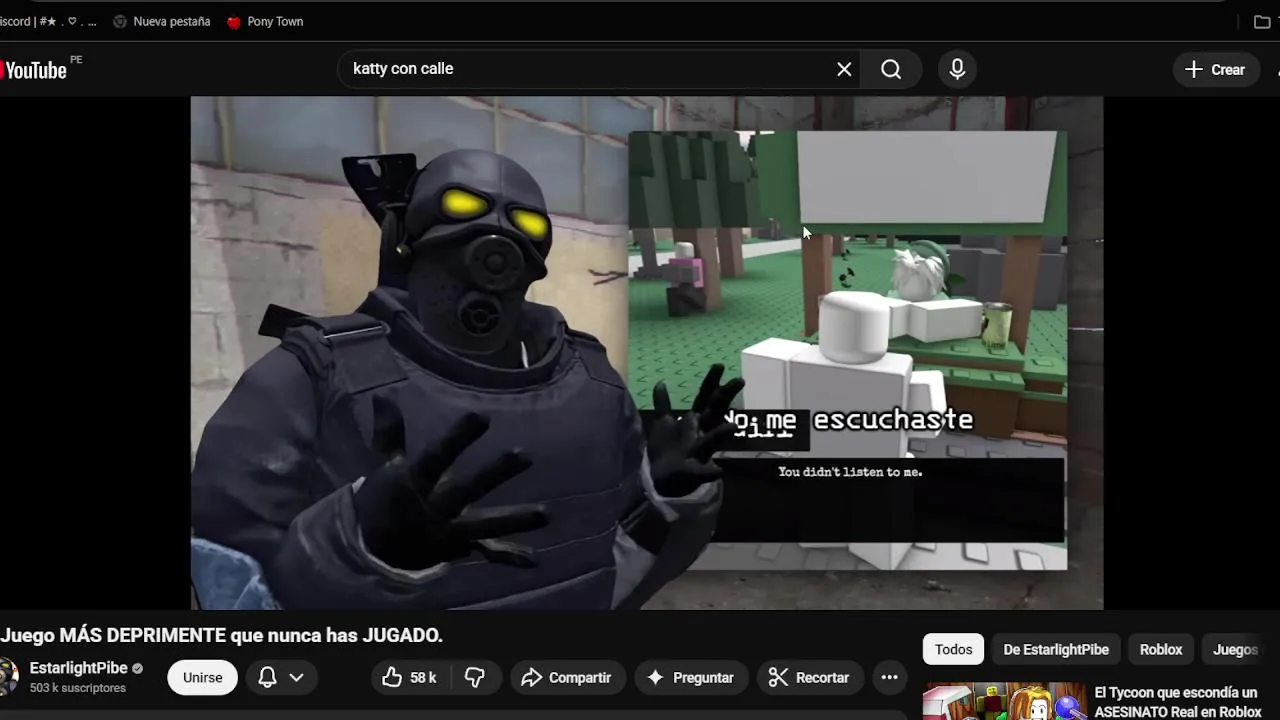This screenshot has width=1280, height=720.
Task: Share the video via Compartir
Action: pos(567,677)
